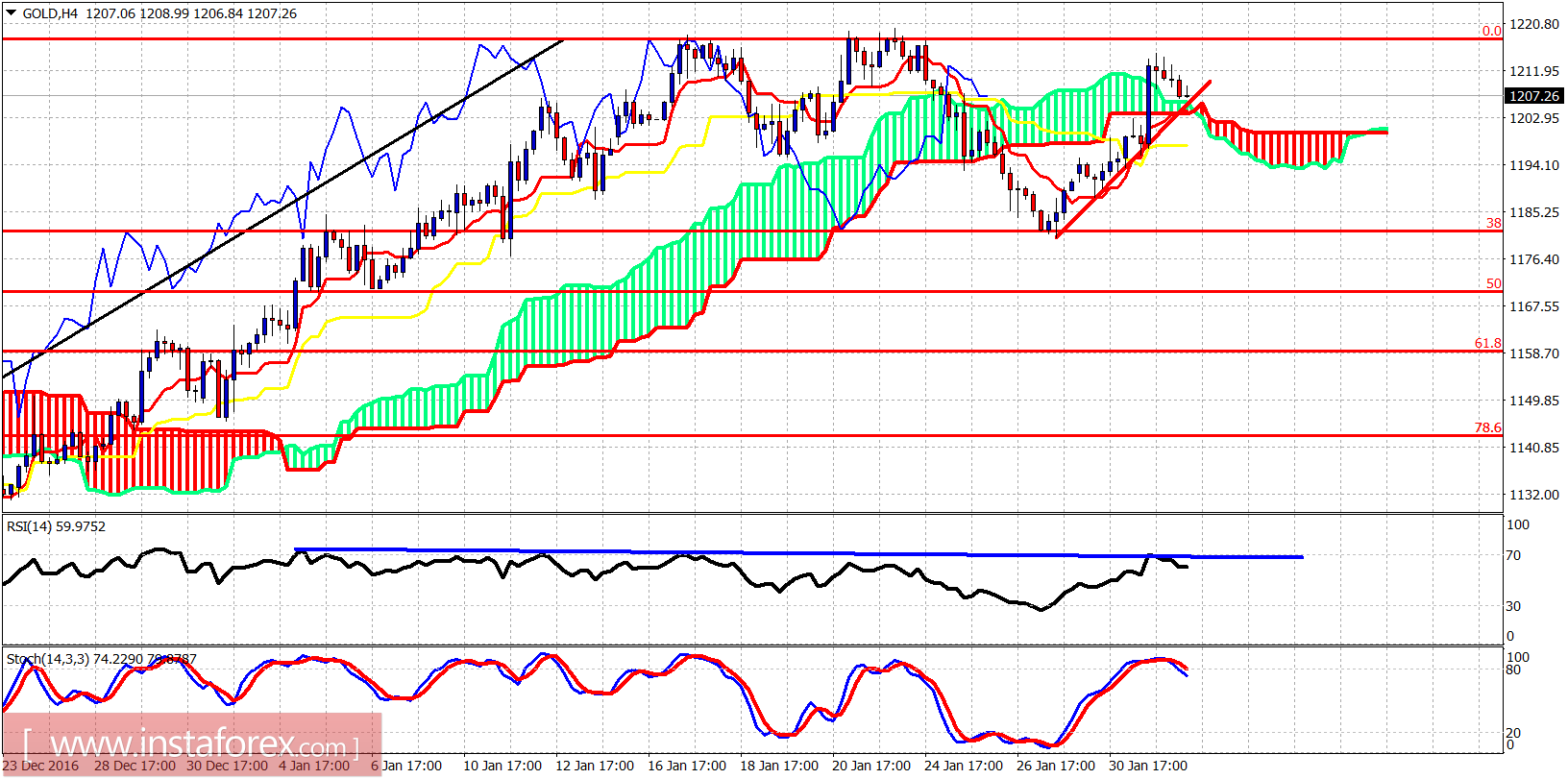Click the 1132.00 price axis label
The image size is (1568, 779).
1534,495
